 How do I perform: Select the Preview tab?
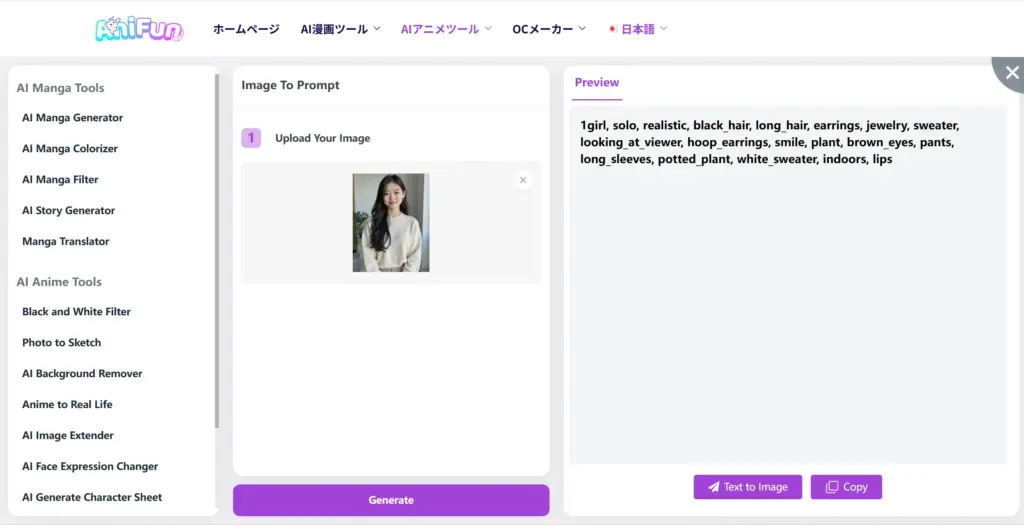(597, 83)
